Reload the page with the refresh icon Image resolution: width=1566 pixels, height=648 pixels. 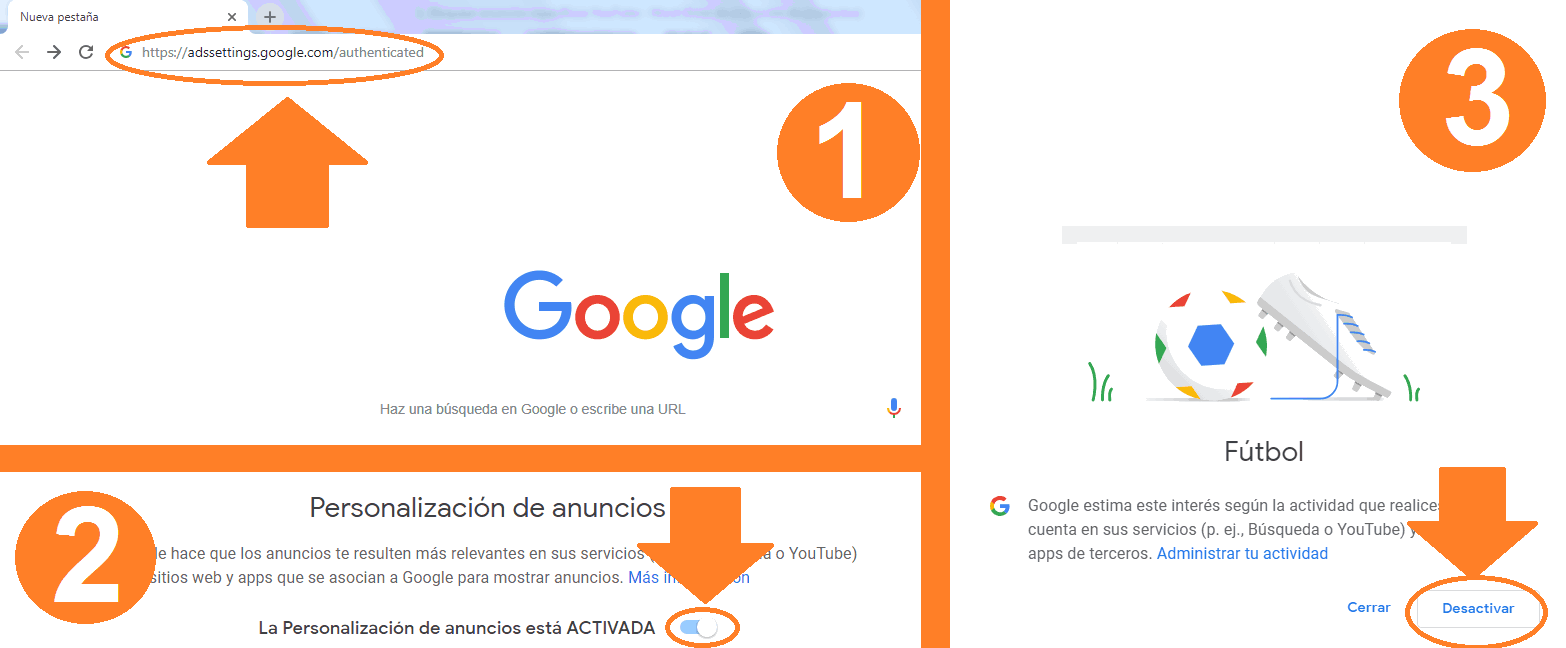(x=86, y=52)
